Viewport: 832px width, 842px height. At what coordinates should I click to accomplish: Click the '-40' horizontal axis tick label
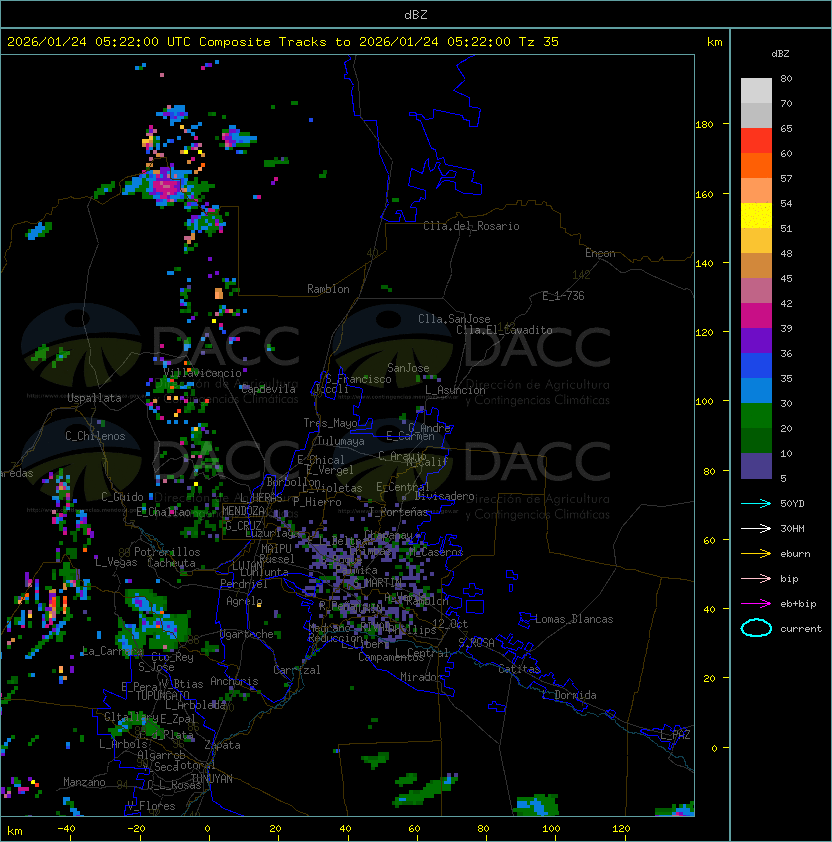tap(67, 829)
